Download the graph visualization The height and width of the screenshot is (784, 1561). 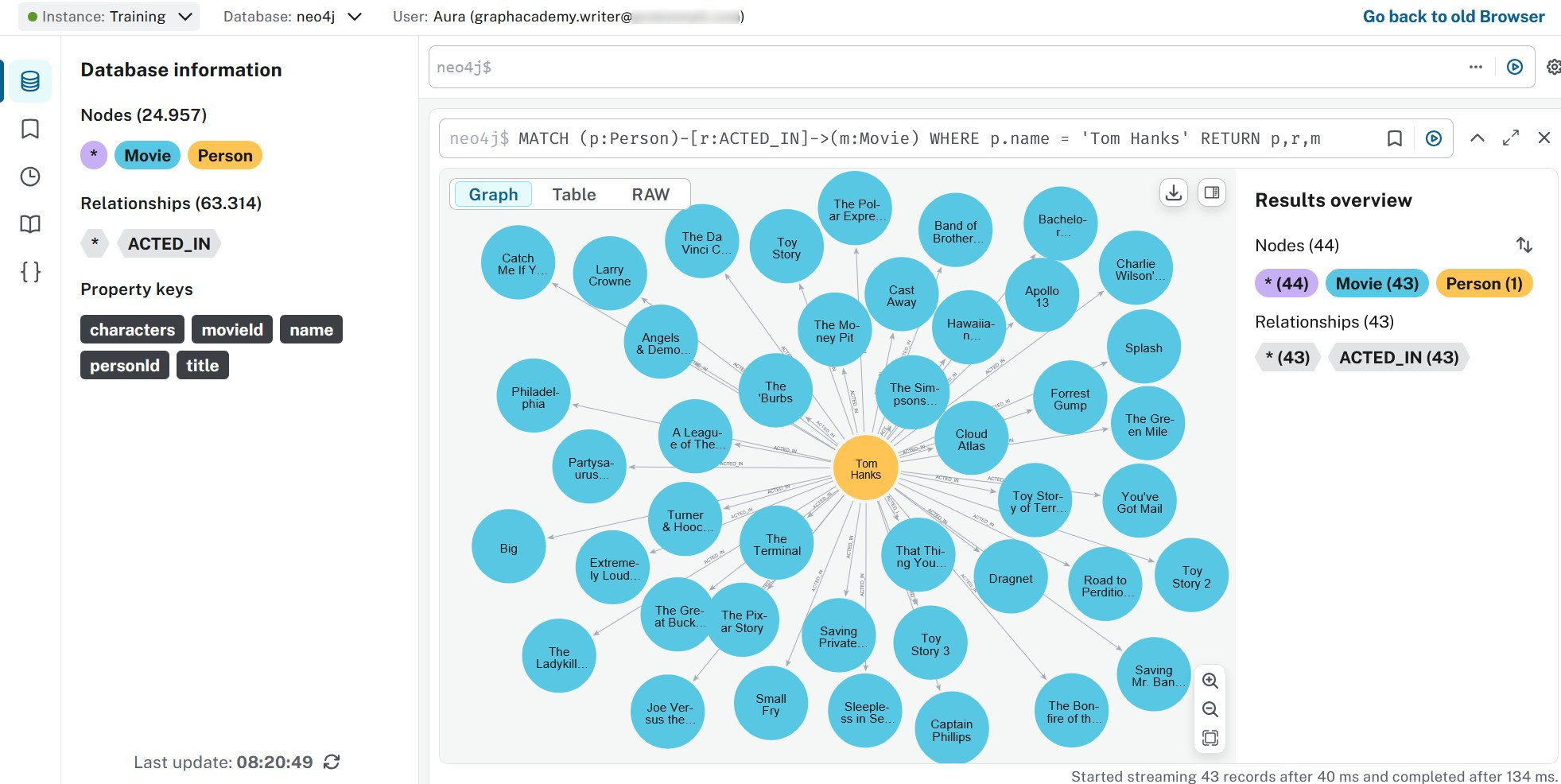pos(1174,192)
